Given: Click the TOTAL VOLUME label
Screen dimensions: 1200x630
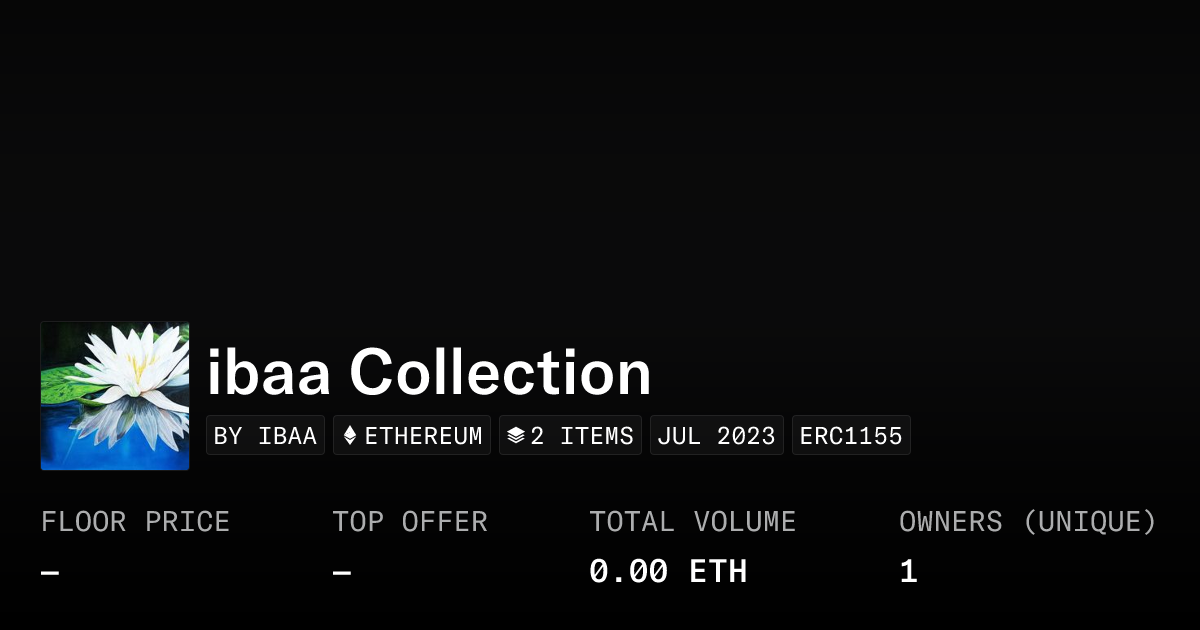Looking at the screenshot, I should (692, 522).
